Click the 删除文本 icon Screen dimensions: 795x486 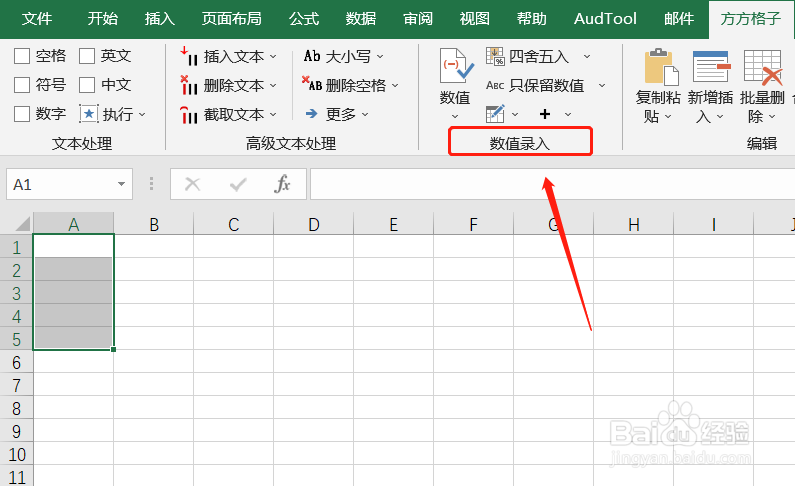[189, 85]
